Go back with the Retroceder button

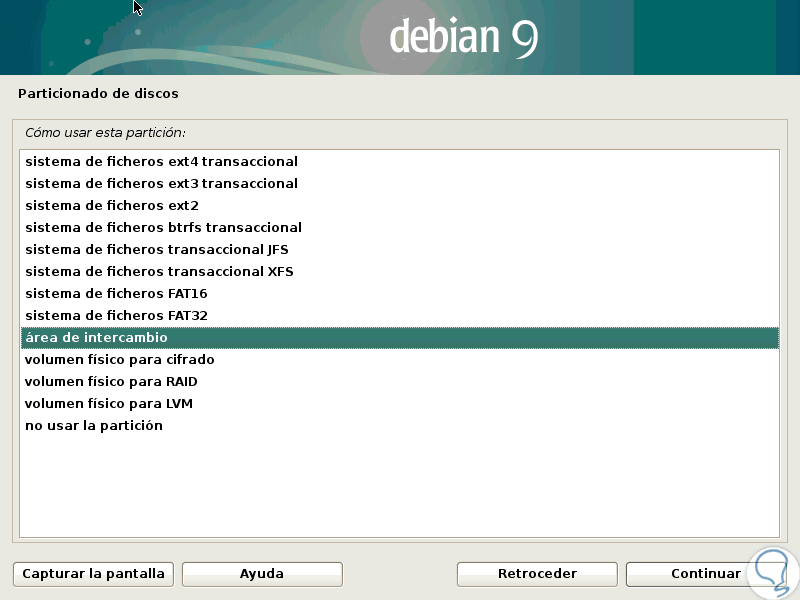(537, 574)
